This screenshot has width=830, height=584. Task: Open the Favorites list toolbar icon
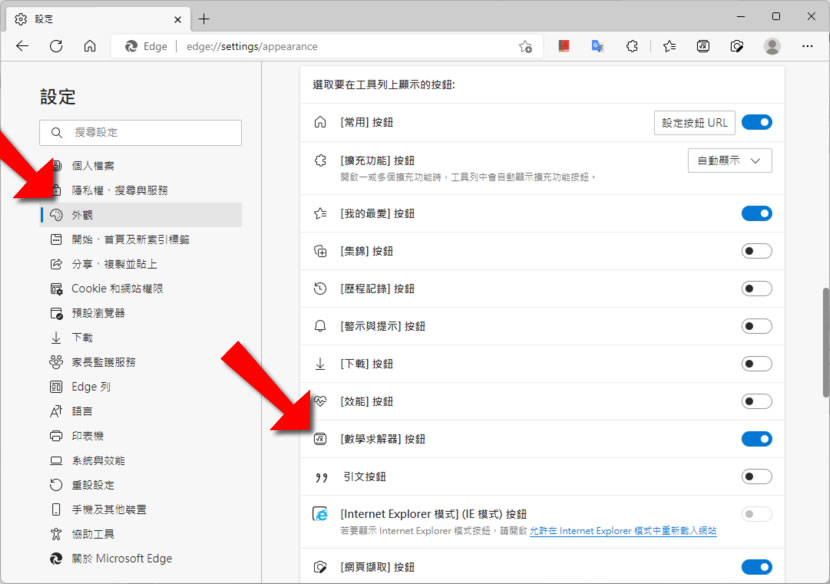(669, 46)
